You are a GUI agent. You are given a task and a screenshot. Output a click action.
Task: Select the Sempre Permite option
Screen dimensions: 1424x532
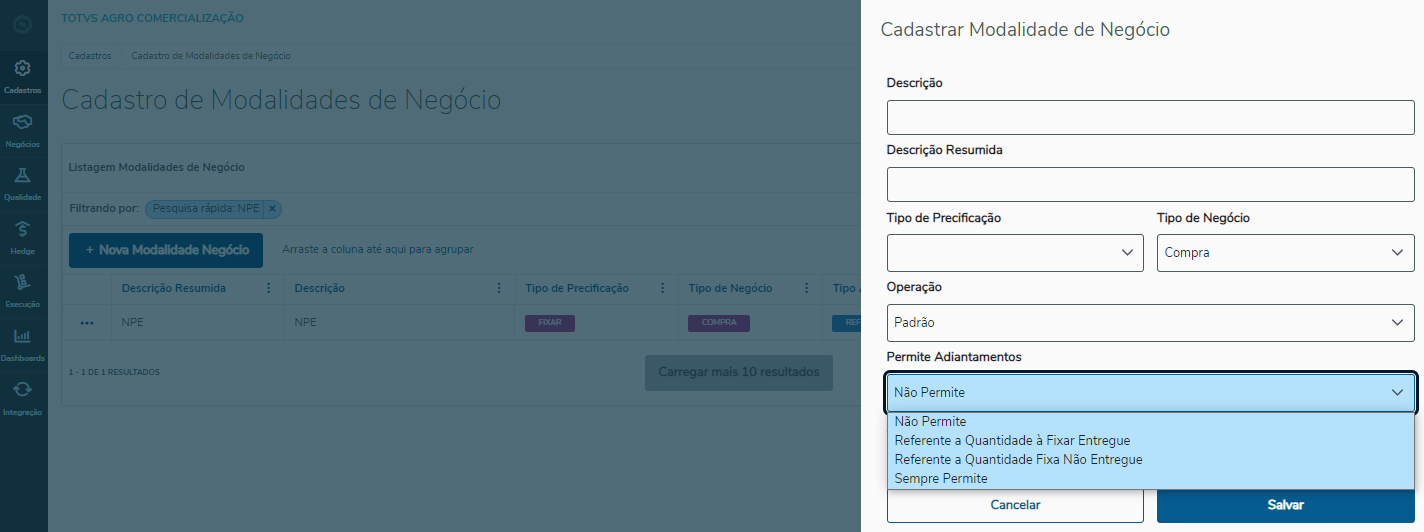click(1151, 479)
